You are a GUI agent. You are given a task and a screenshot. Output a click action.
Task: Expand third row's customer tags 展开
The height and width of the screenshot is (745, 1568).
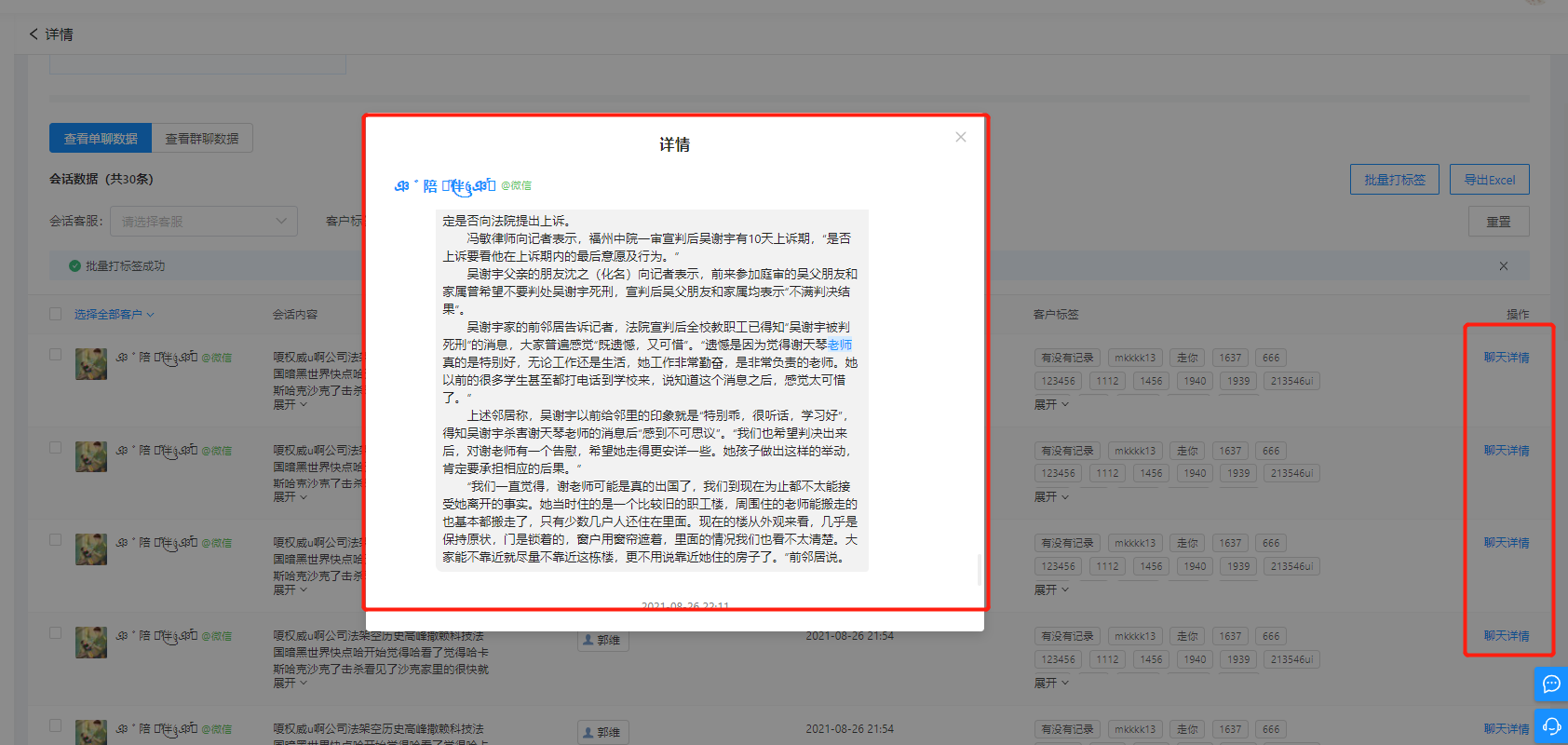tap(1051, 590)
